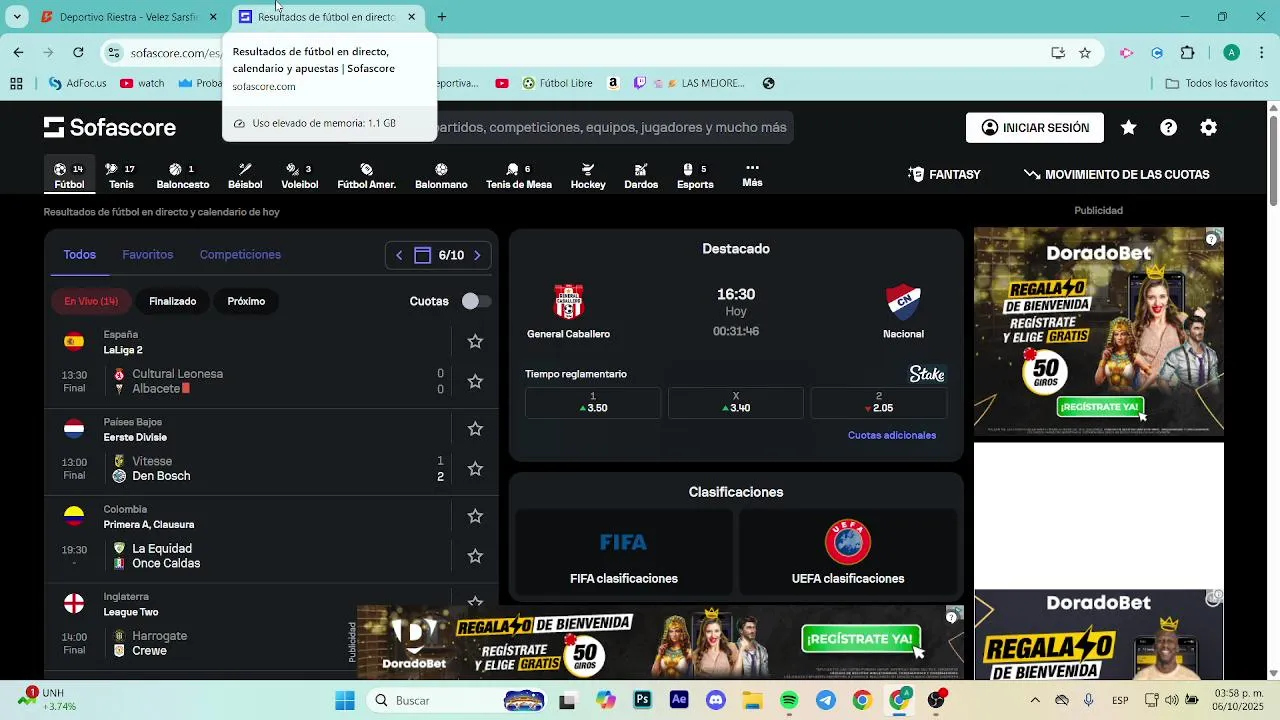Open Nacional team crest
The image size is (1280, 720).
903,301
